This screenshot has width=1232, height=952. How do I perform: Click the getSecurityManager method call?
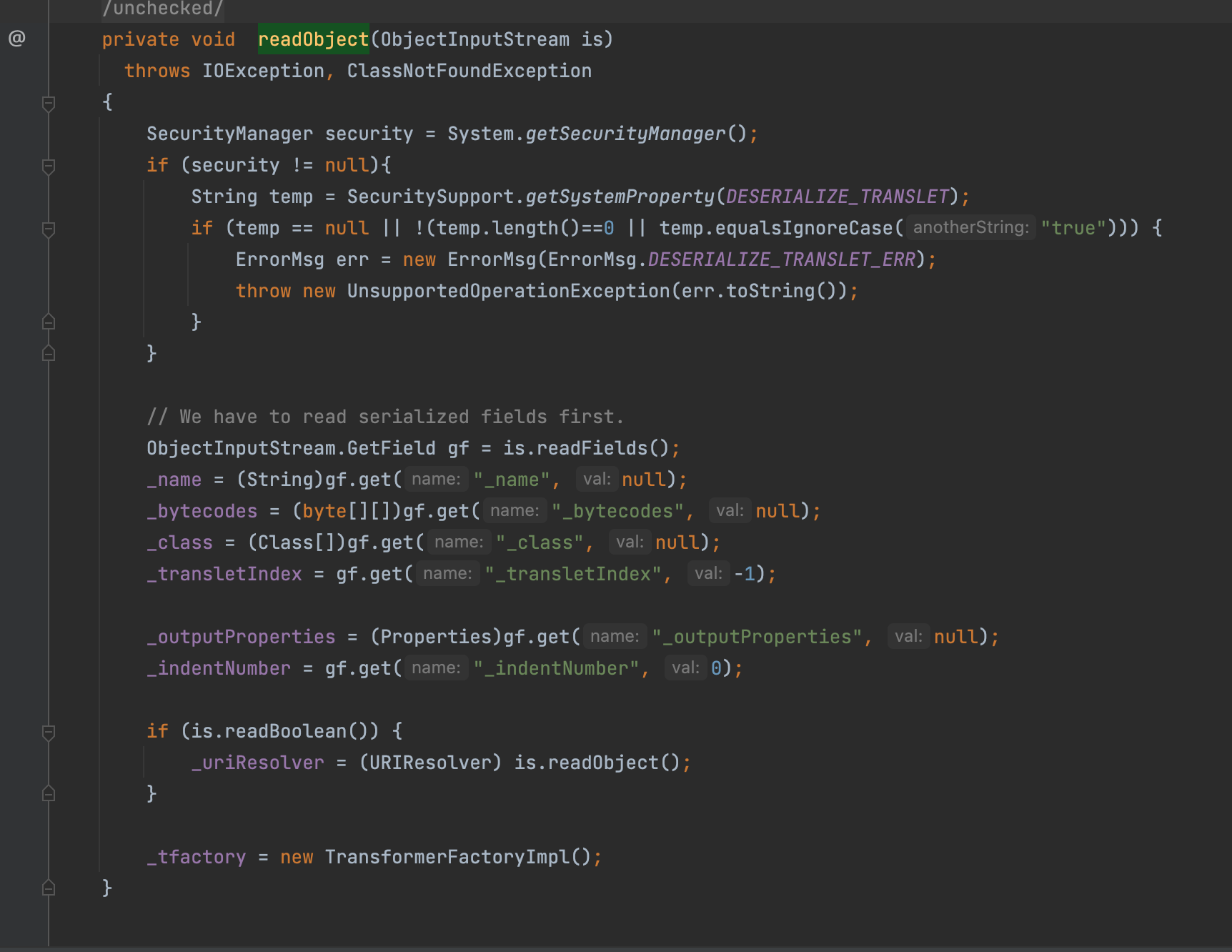[625, 134]
